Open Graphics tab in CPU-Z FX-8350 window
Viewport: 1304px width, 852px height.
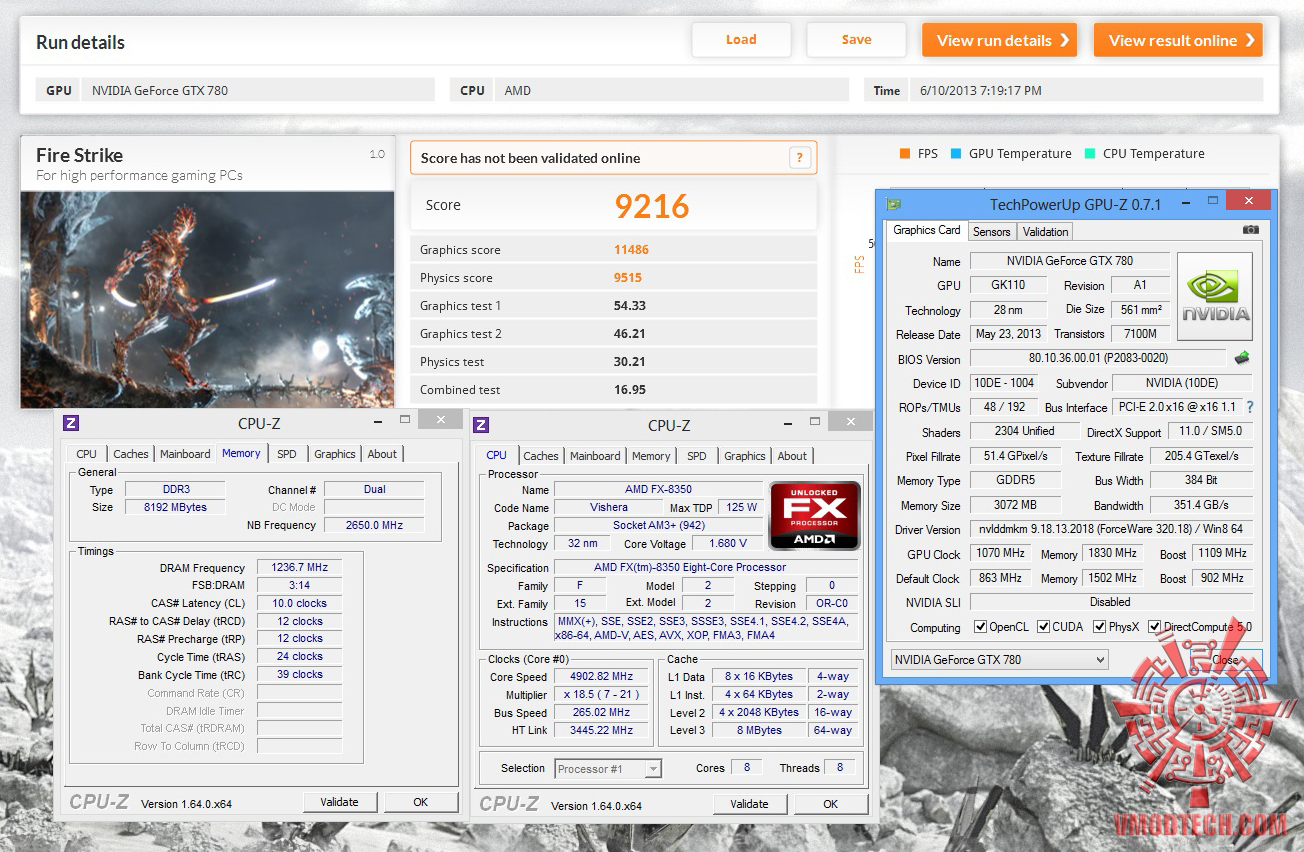(745, 456)
